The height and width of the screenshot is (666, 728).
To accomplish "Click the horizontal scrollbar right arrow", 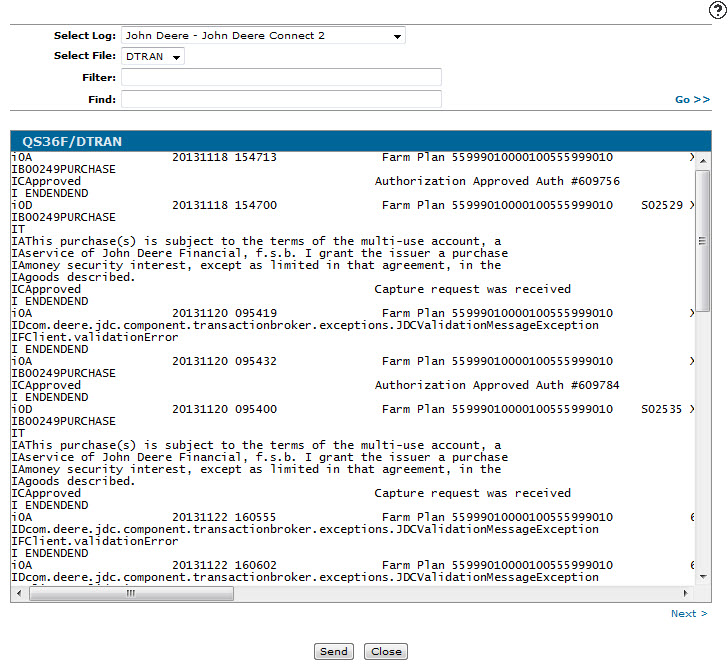I will tap(686, 593).
